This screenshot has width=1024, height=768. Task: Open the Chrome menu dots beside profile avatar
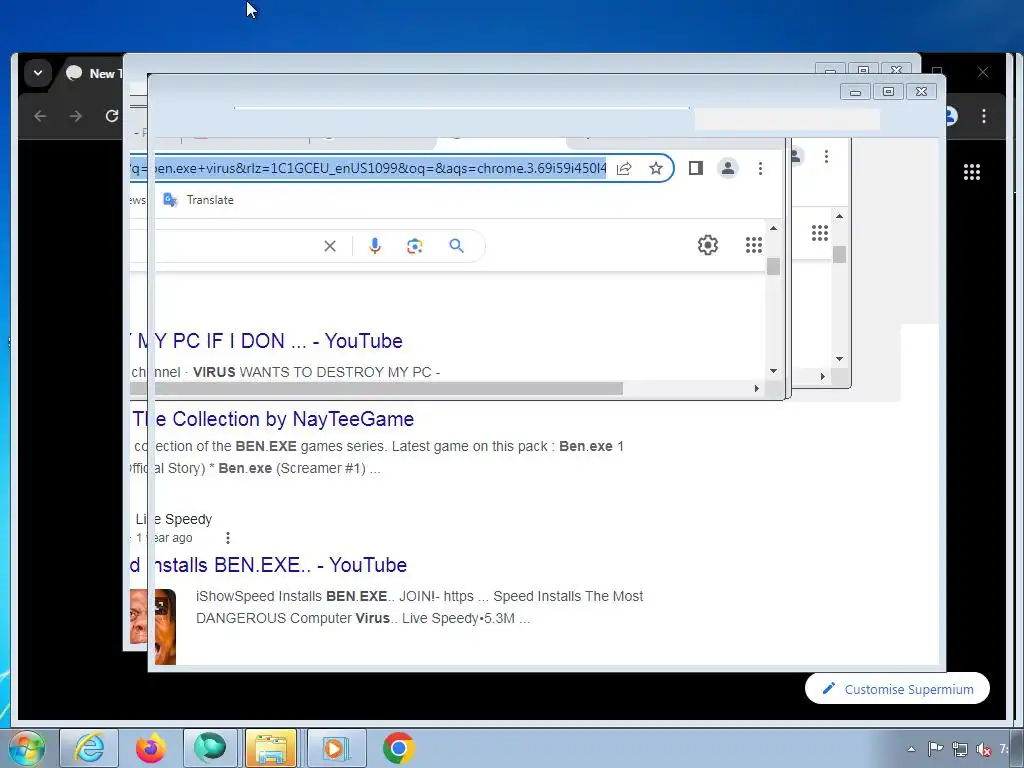pos(760,168)
